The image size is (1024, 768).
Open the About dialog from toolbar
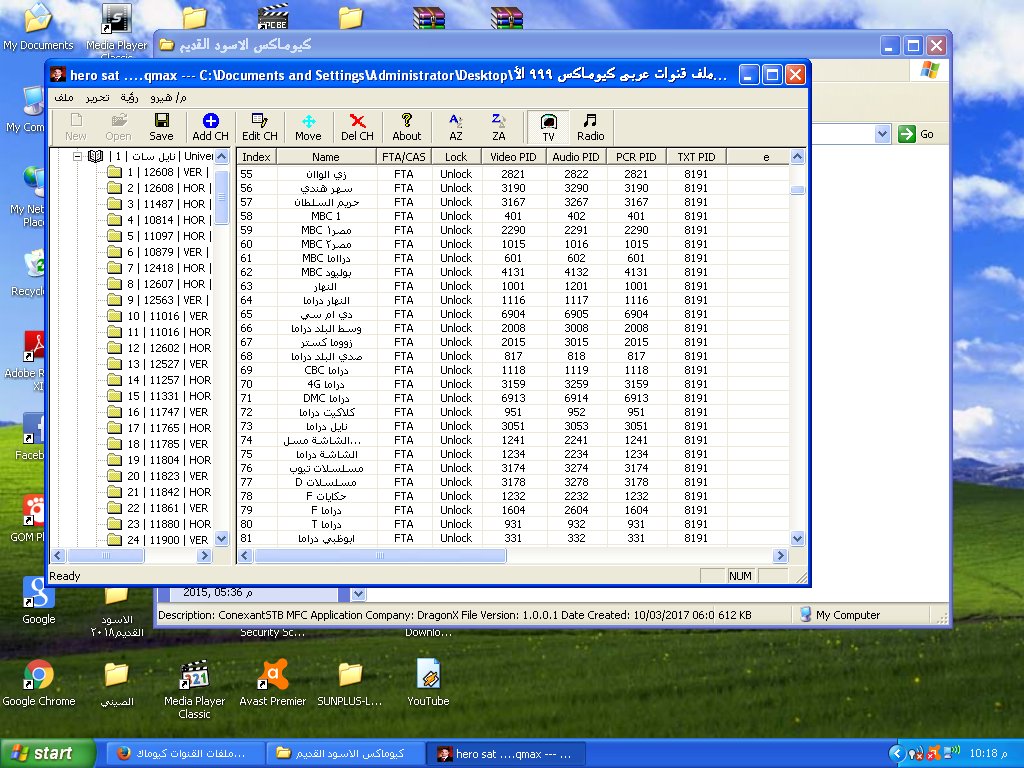click(x=406, y=127)
